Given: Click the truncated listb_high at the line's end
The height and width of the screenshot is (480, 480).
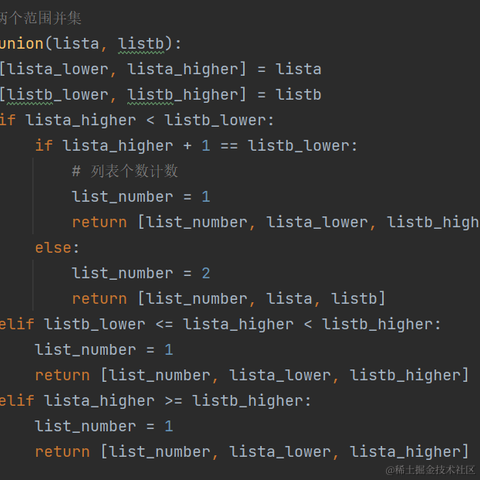Looking at the screenshot, I should click(x=433, y=222).
